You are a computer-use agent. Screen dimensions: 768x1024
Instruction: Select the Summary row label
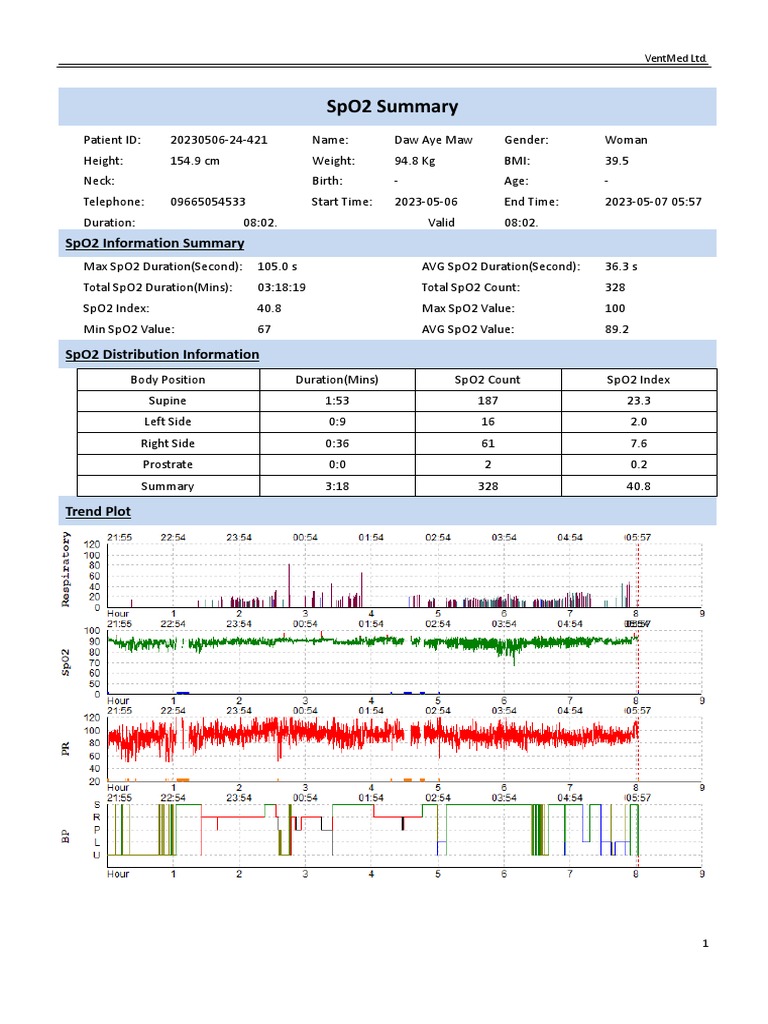(168, 487)
